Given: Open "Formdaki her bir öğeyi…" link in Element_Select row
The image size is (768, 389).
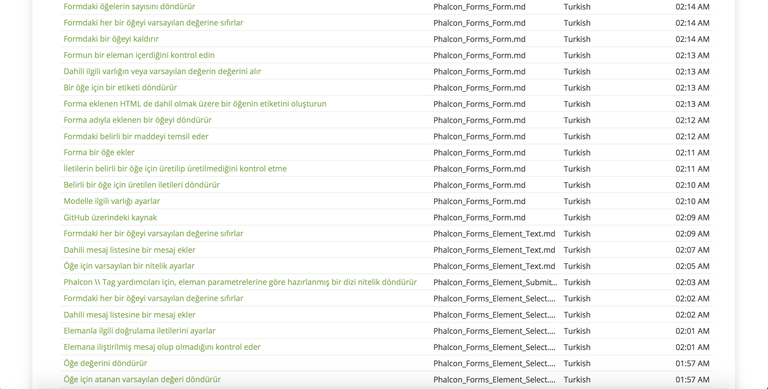Looking at the screenshot, I should 153,298.
